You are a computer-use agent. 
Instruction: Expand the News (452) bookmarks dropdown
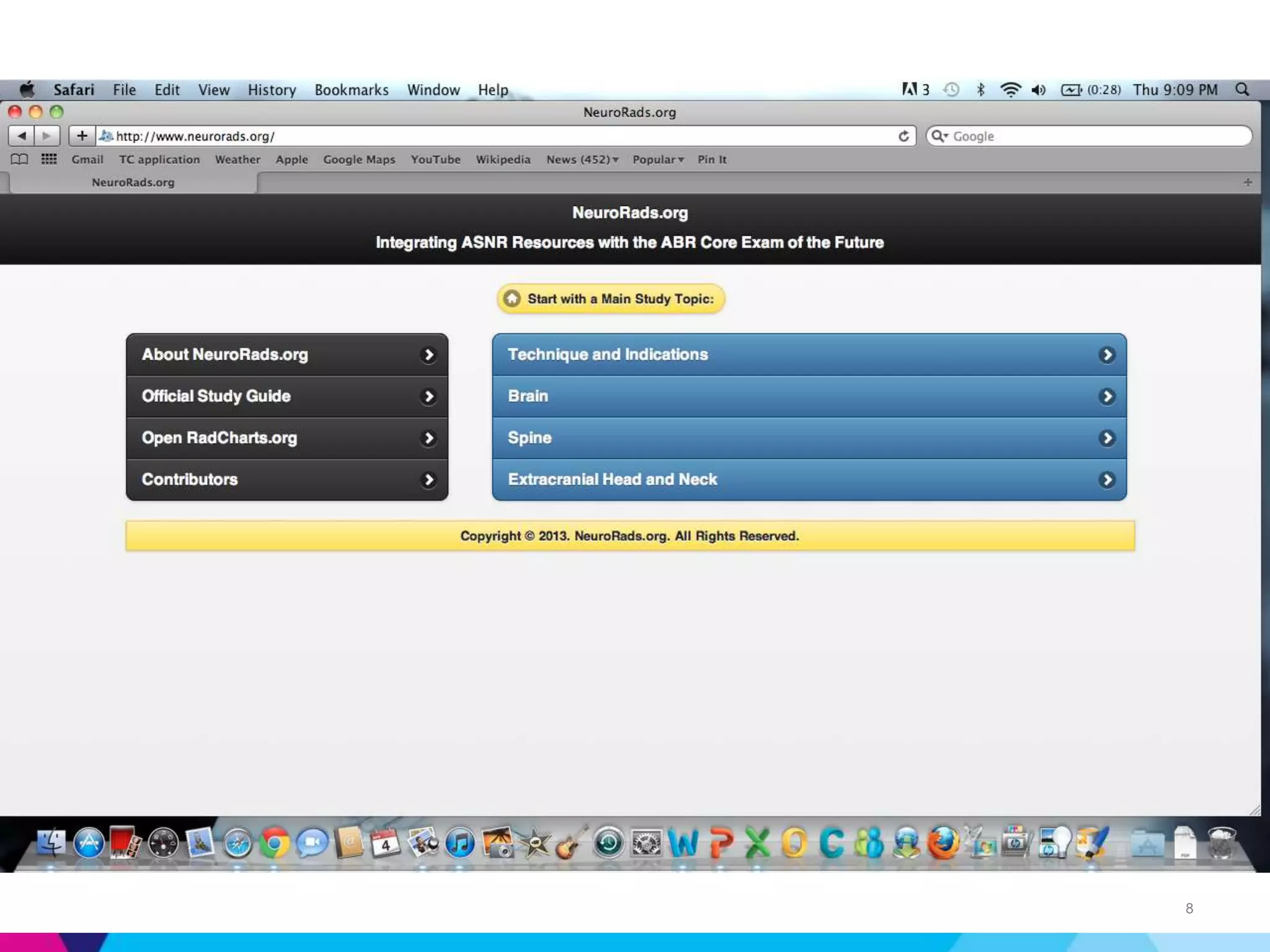[582, 159]
